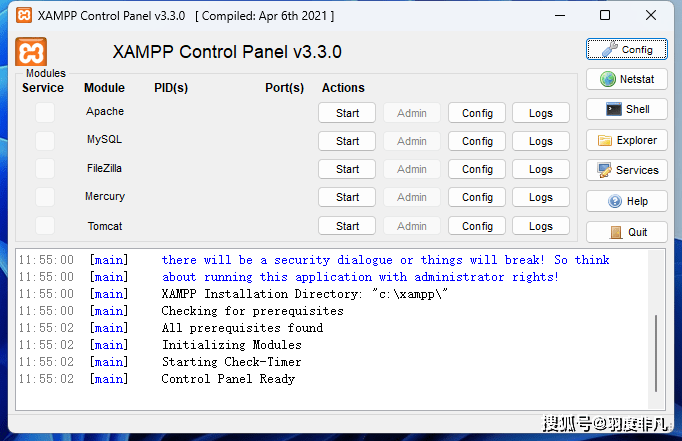The width and height of the screenshot is (682, 441).
Task: Launch Netstat via the globe icon
Action: [626, 79]
